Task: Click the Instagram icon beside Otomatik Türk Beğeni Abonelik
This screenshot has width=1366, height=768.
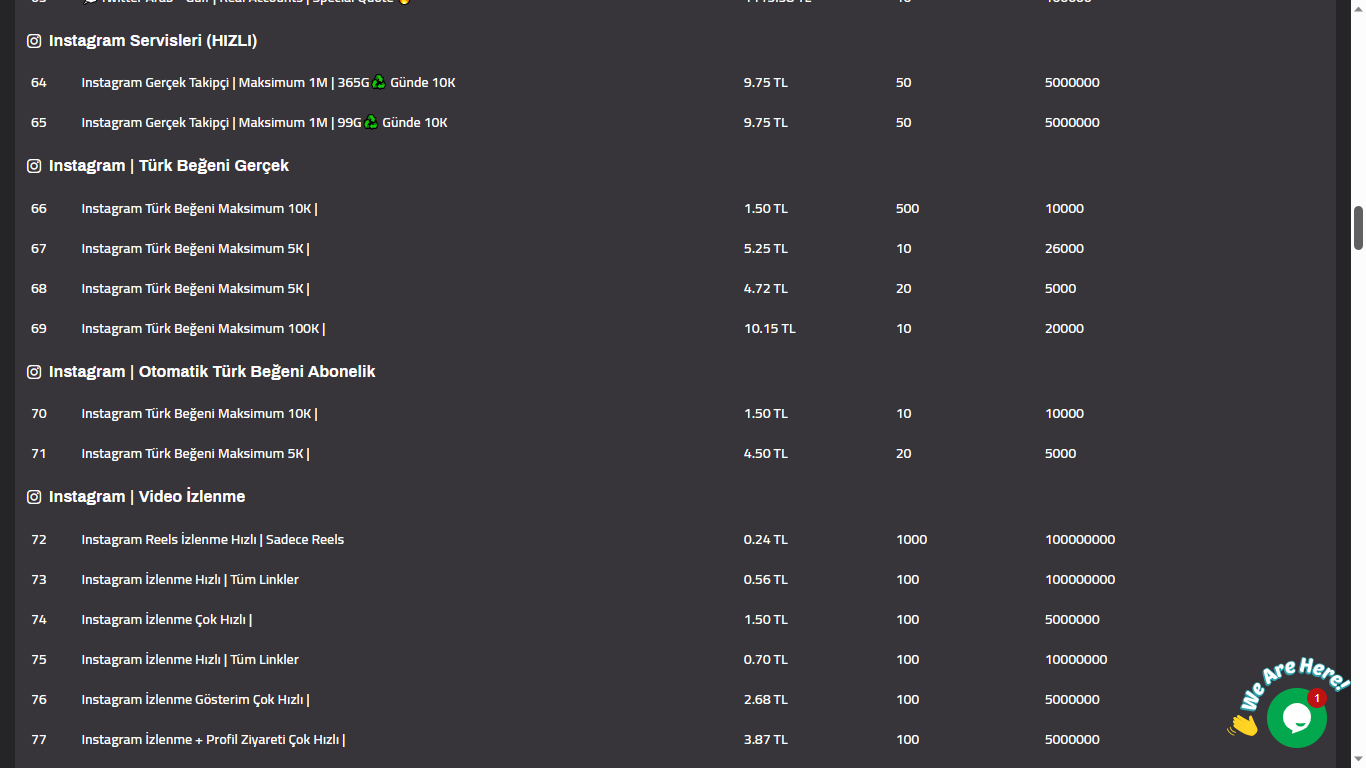Action: 34,372
